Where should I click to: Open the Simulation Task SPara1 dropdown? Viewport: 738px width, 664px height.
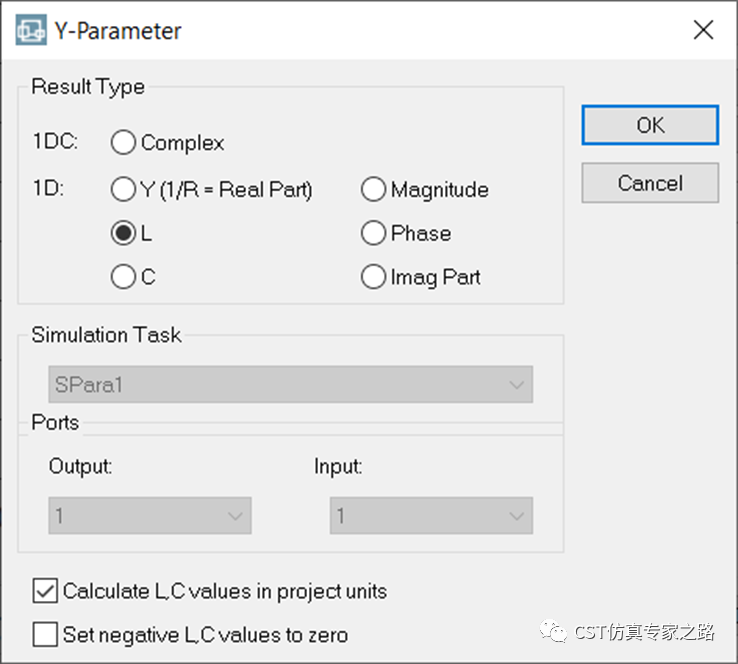pos(290,384)
